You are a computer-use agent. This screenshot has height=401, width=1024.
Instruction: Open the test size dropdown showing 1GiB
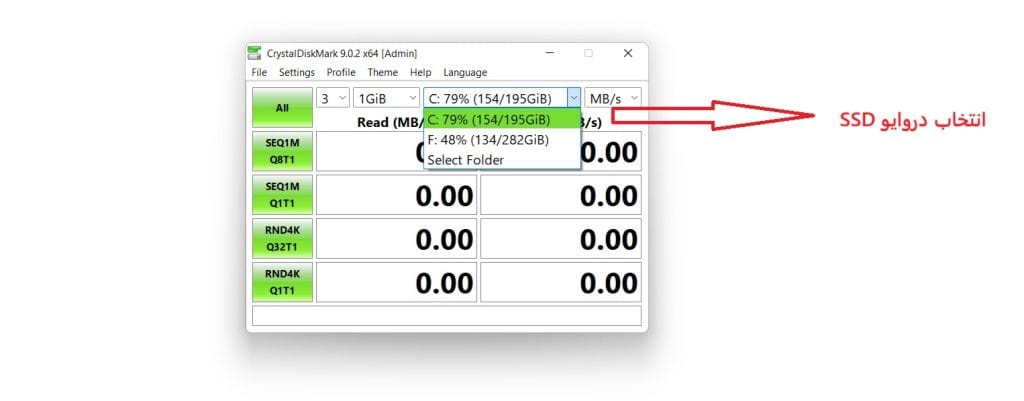(x=386, y=98)
